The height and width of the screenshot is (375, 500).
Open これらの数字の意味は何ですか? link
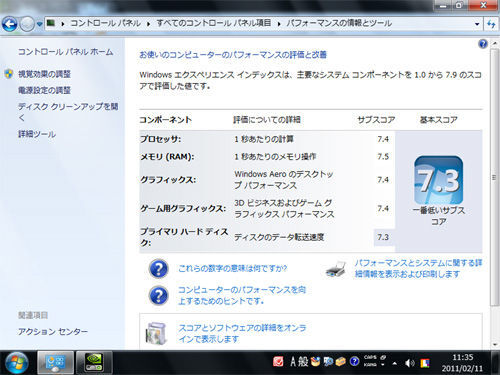233,269
